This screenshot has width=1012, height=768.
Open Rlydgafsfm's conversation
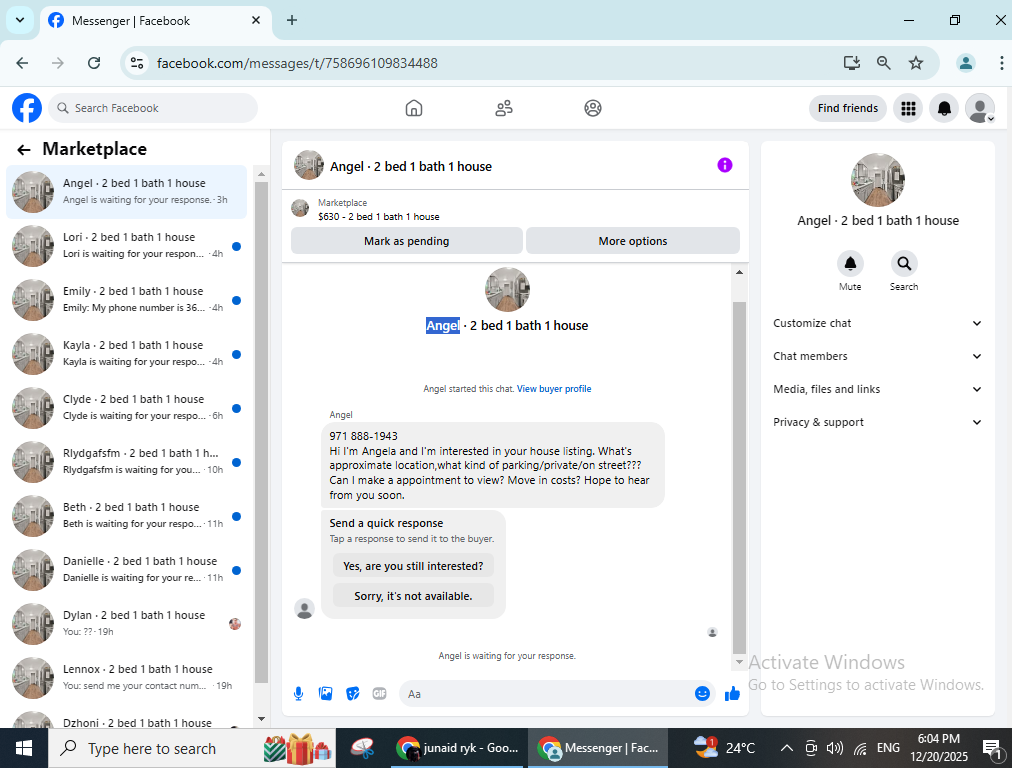(x=126, y=462)
